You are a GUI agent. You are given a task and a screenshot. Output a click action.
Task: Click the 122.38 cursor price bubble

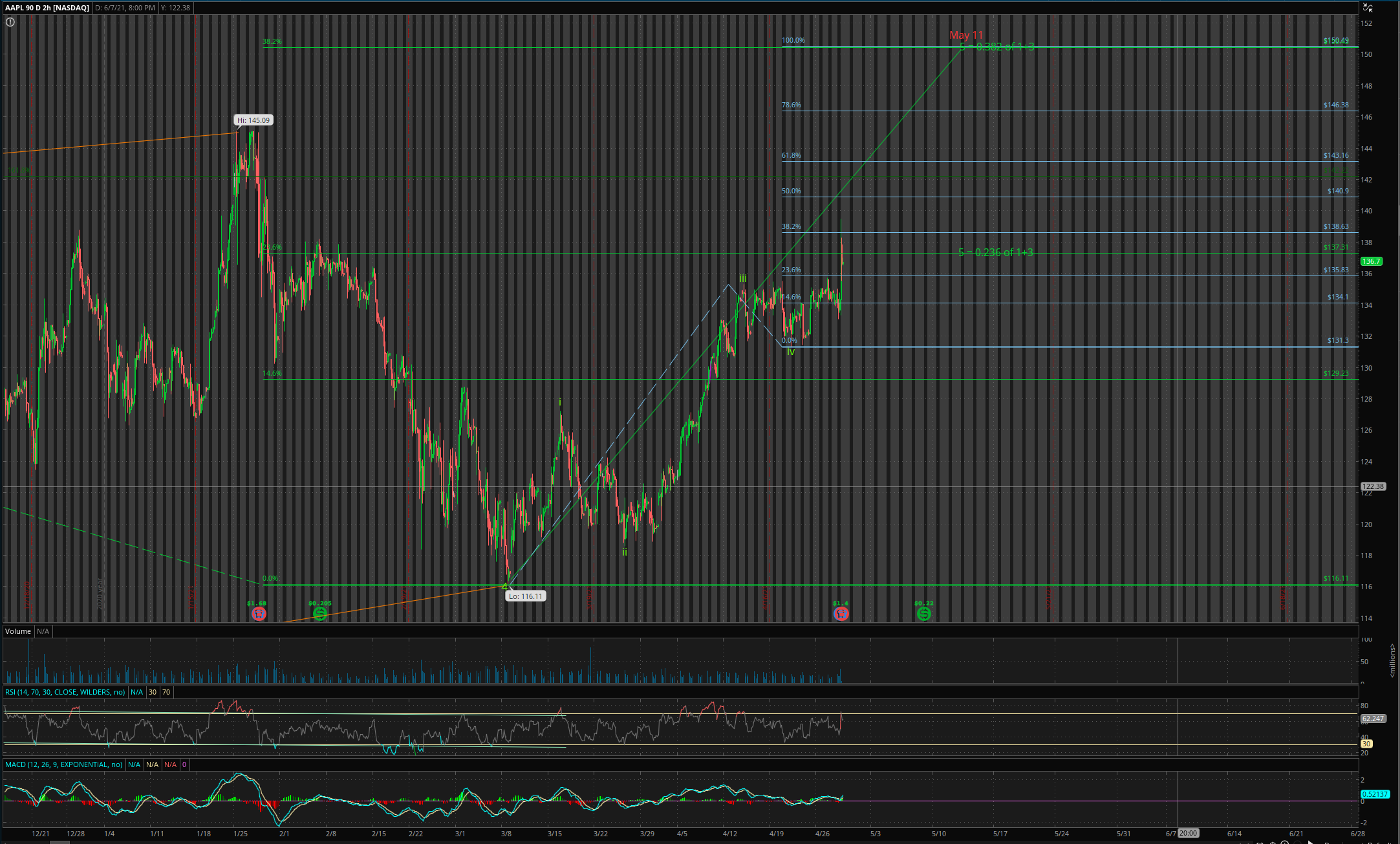[1373, 486]
